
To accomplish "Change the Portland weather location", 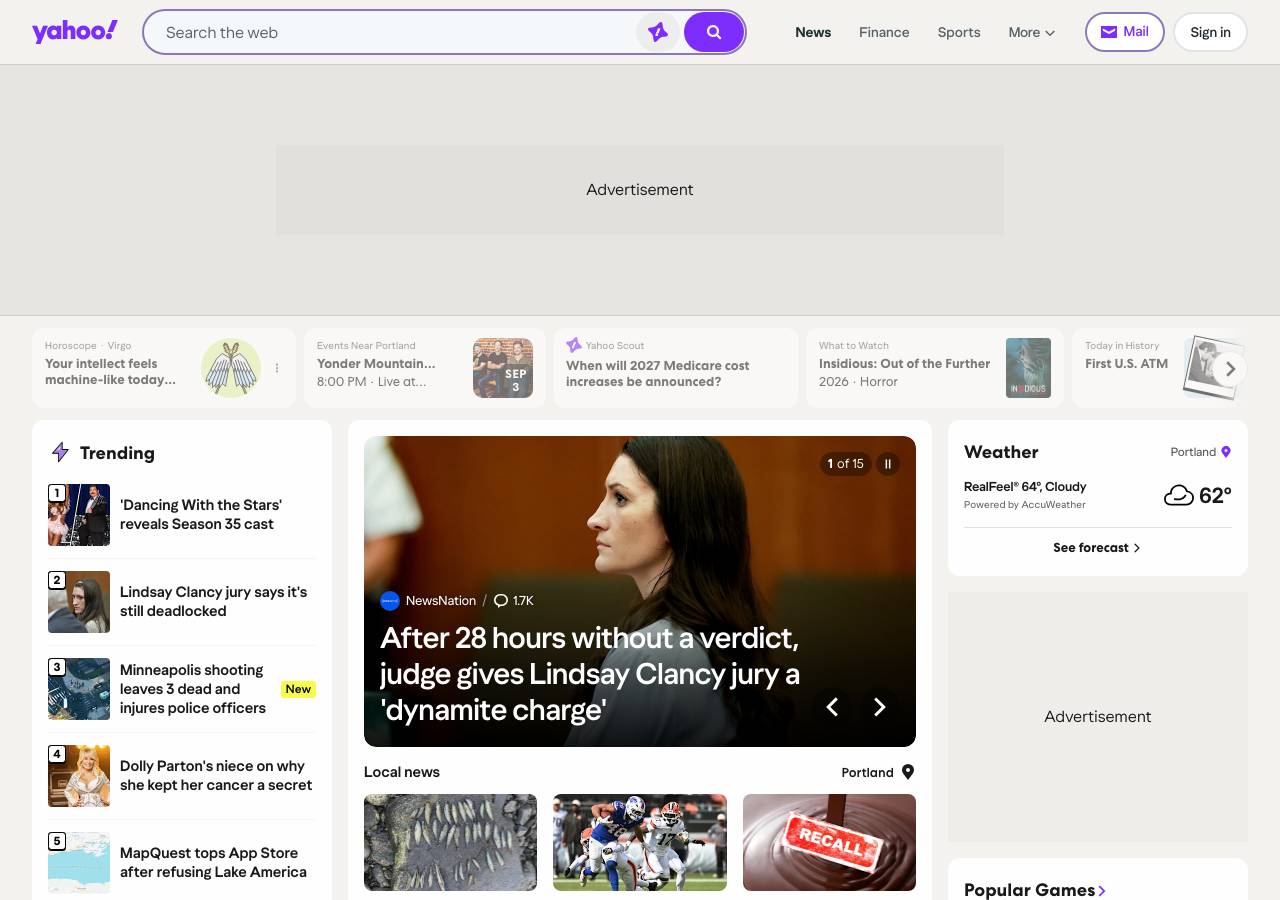I will tap(1200, 452).
